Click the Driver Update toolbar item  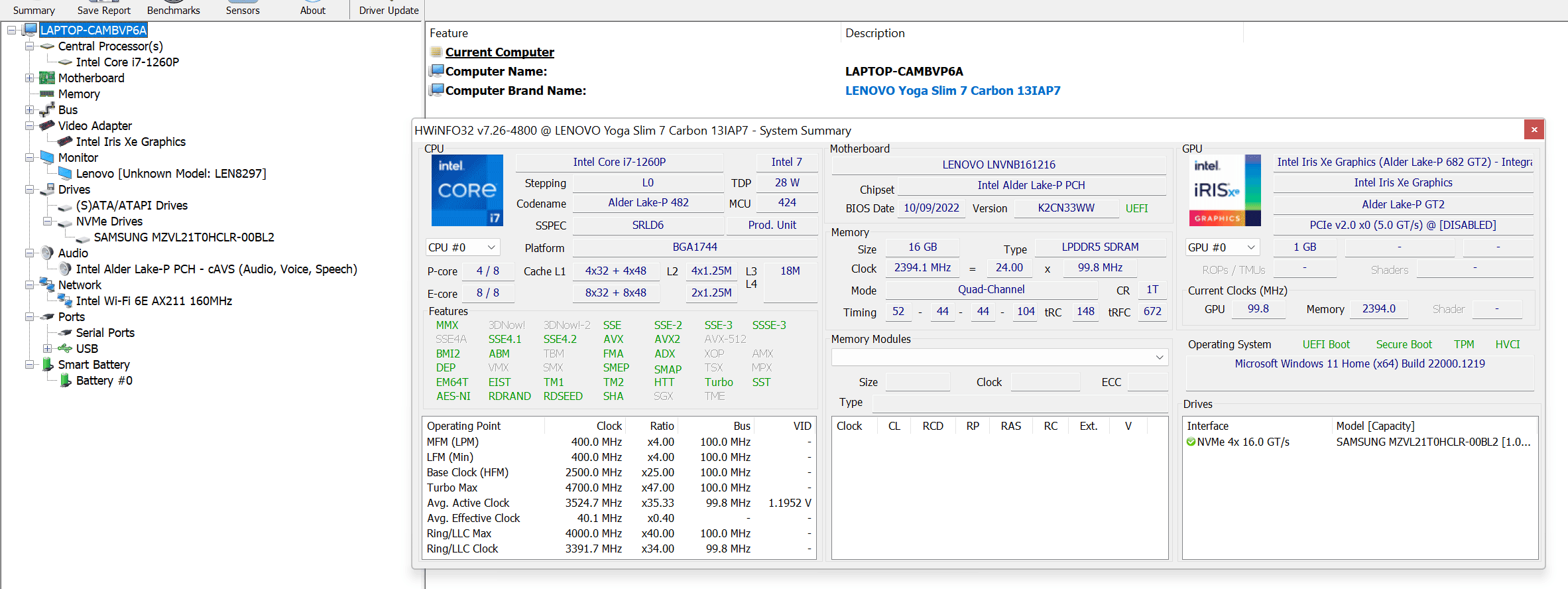[389, 10]
